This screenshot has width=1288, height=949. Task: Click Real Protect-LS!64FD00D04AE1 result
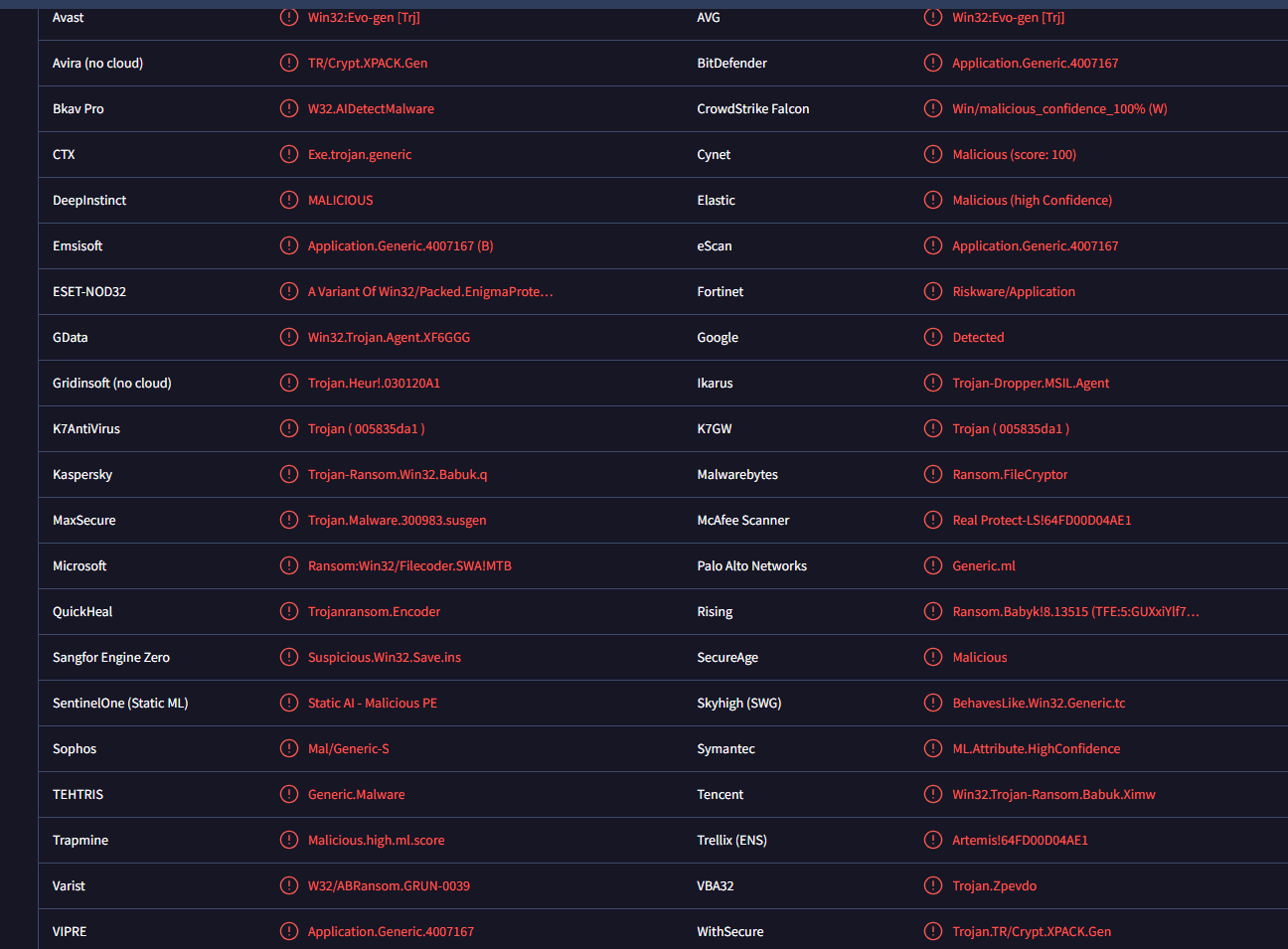point(1042,520)
